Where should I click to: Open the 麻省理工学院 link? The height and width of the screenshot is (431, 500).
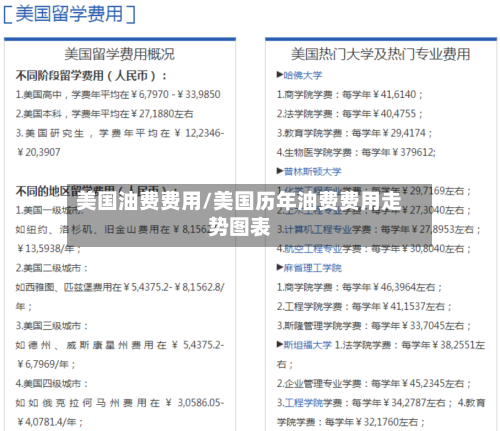312,268
